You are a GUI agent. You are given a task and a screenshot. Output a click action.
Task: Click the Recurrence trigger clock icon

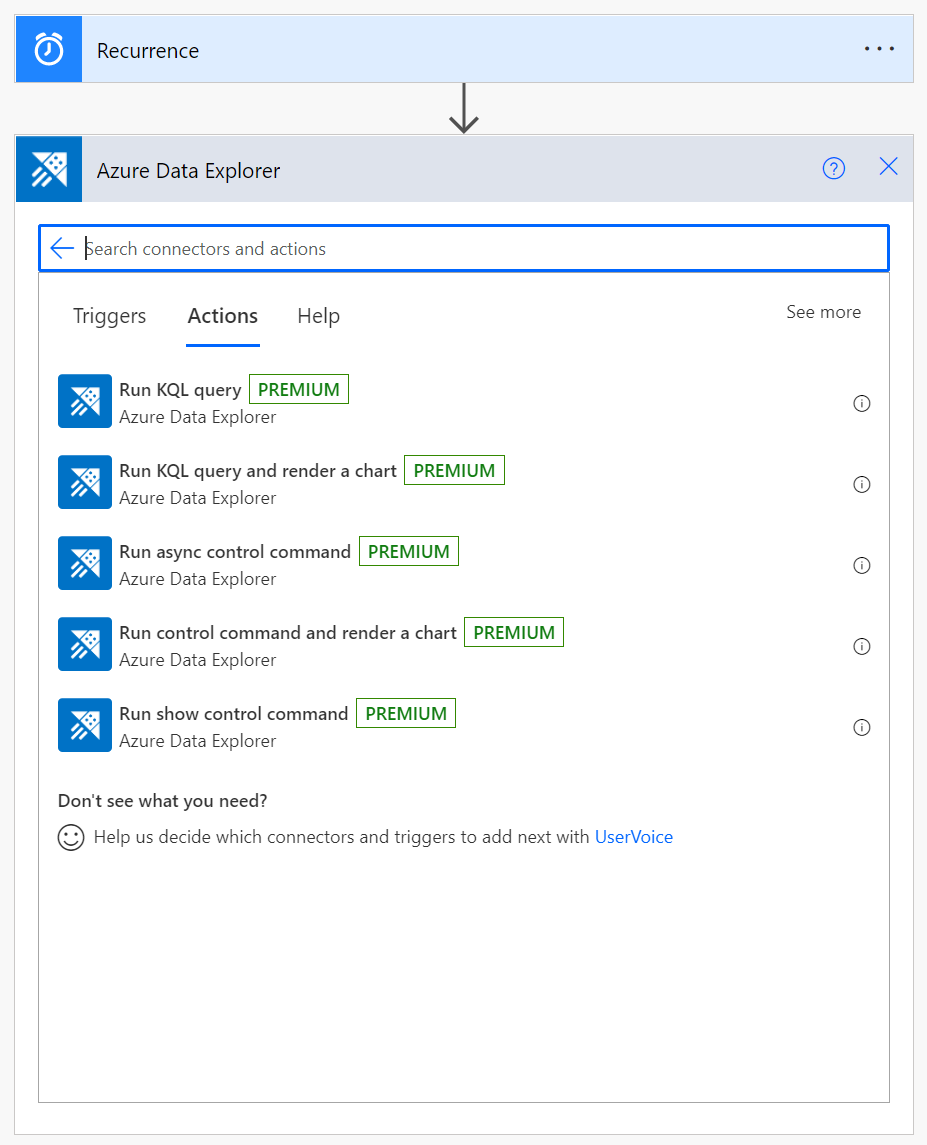pyautogui.click(x=48, y=48)
